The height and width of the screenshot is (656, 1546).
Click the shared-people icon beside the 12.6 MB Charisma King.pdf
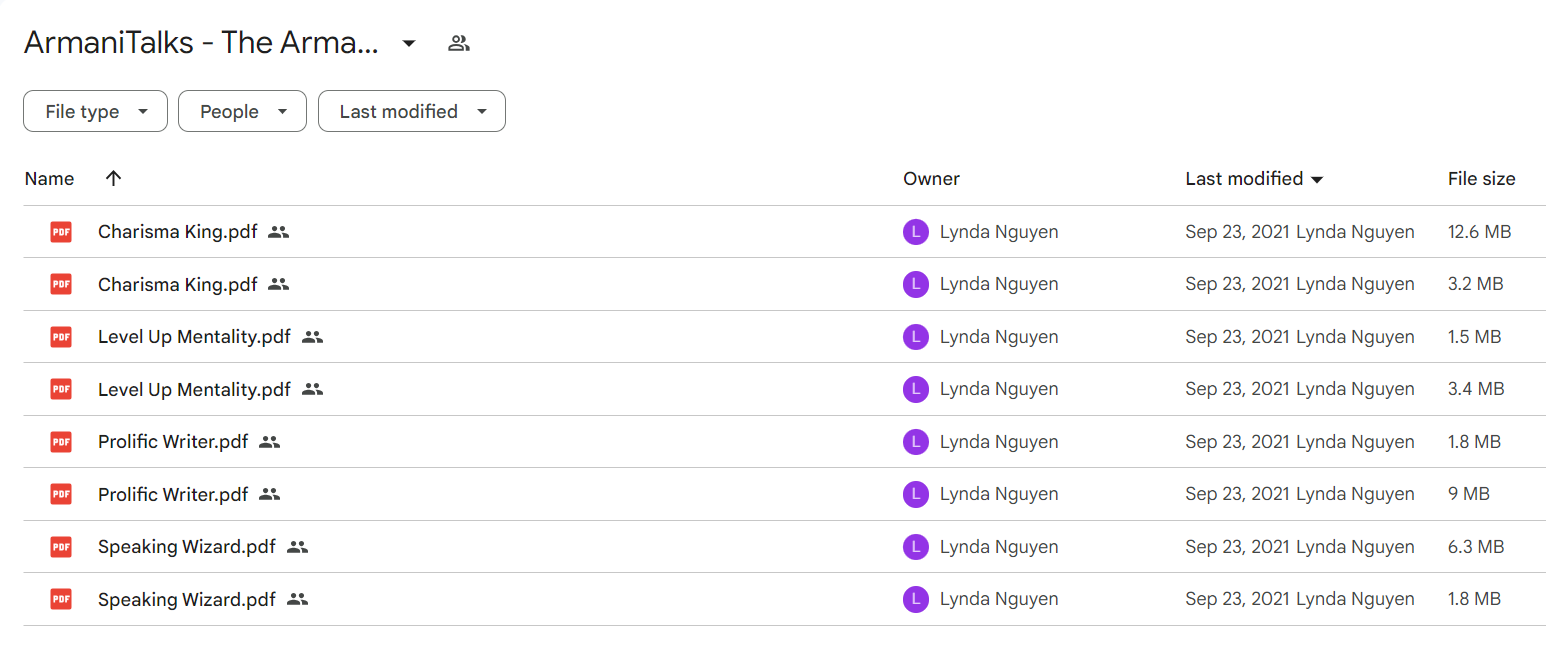pos(279,232)
